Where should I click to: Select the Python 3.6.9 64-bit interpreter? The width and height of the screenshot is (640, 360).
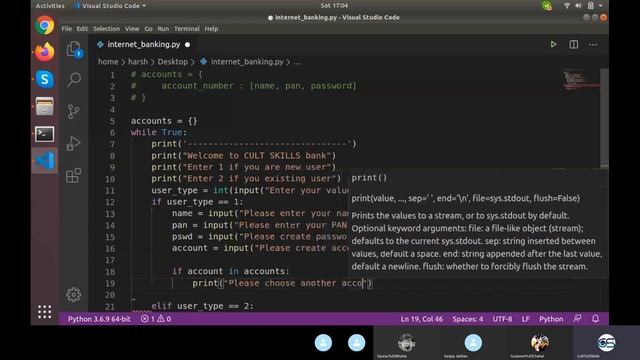coord(99,319)
